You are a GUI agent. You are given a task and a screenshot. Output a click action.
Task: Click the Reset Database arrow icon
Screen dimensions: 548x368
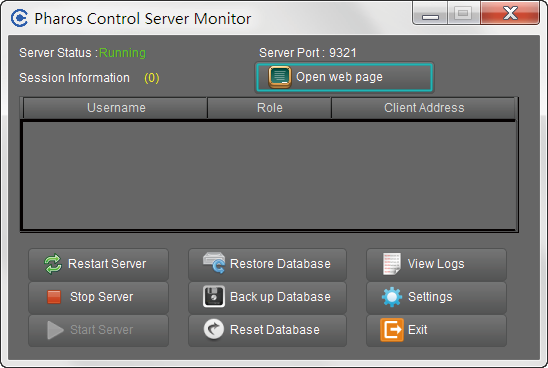[x=214, y=329]
